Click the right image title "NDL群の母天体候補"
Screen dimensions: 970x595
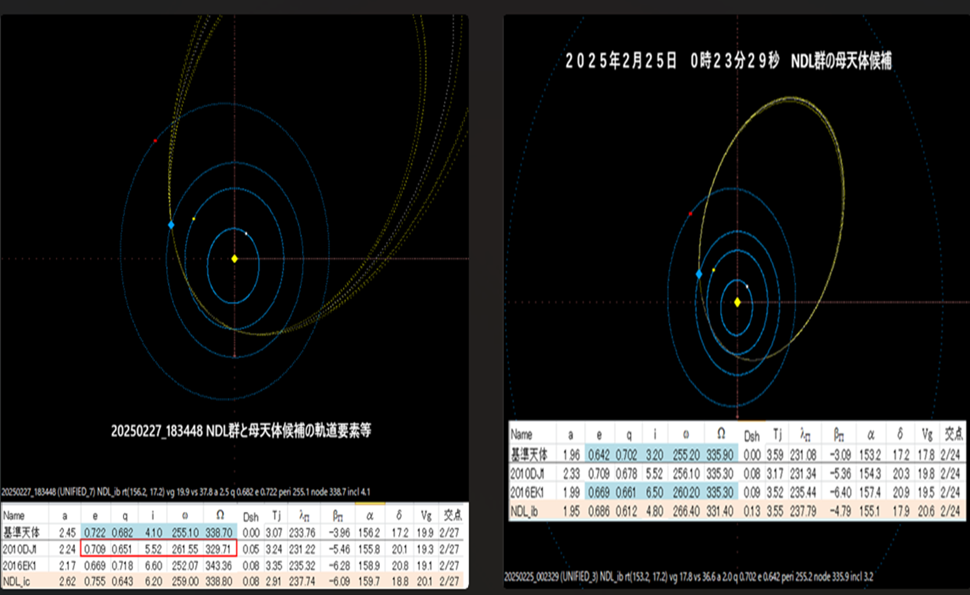842,61
